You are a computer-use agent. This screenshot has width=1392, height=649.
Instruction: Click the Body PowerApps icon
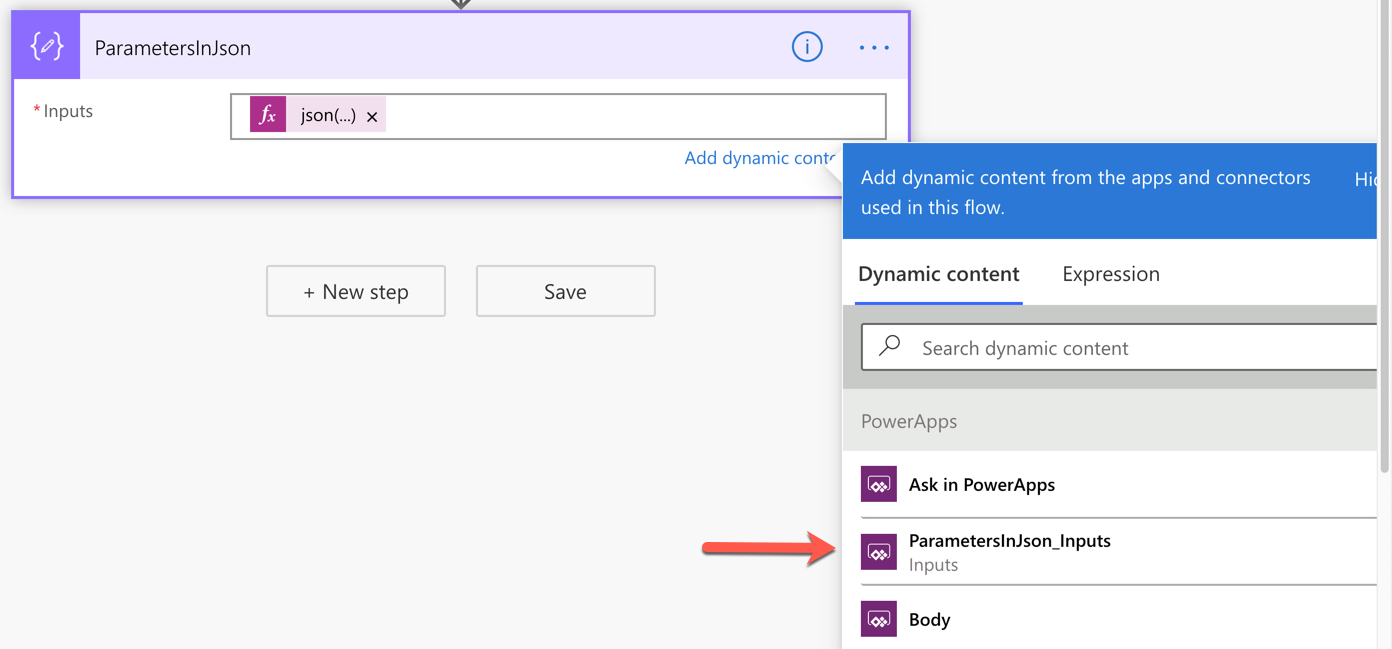point(879,620)
